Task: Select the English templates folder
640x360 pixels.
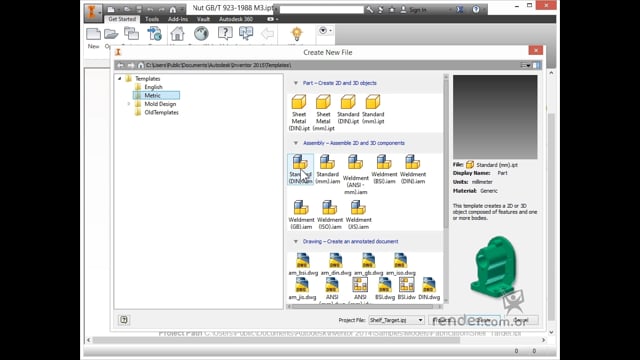Action: (x=153, y=87)
